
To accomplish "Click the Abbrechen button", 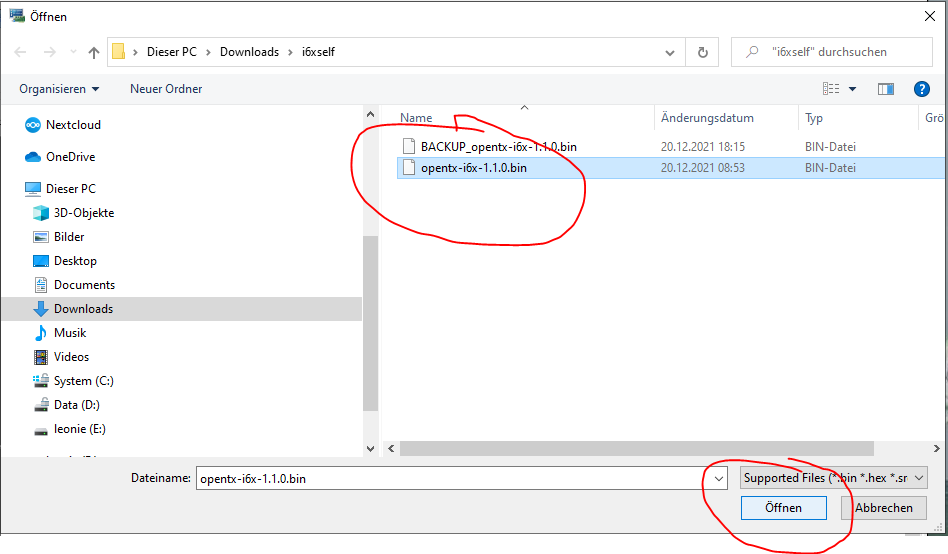I will click(x=883, y=508).
